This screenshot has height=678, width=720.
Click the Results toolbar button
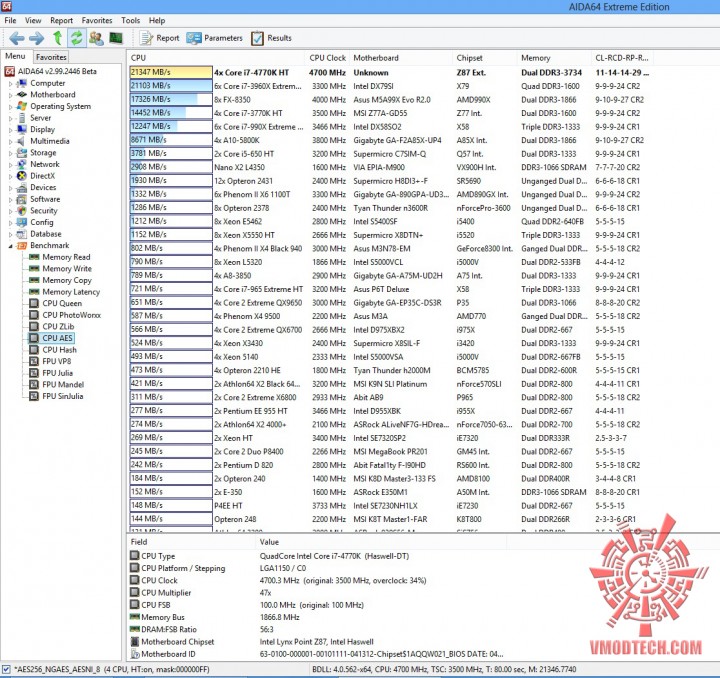271,38
